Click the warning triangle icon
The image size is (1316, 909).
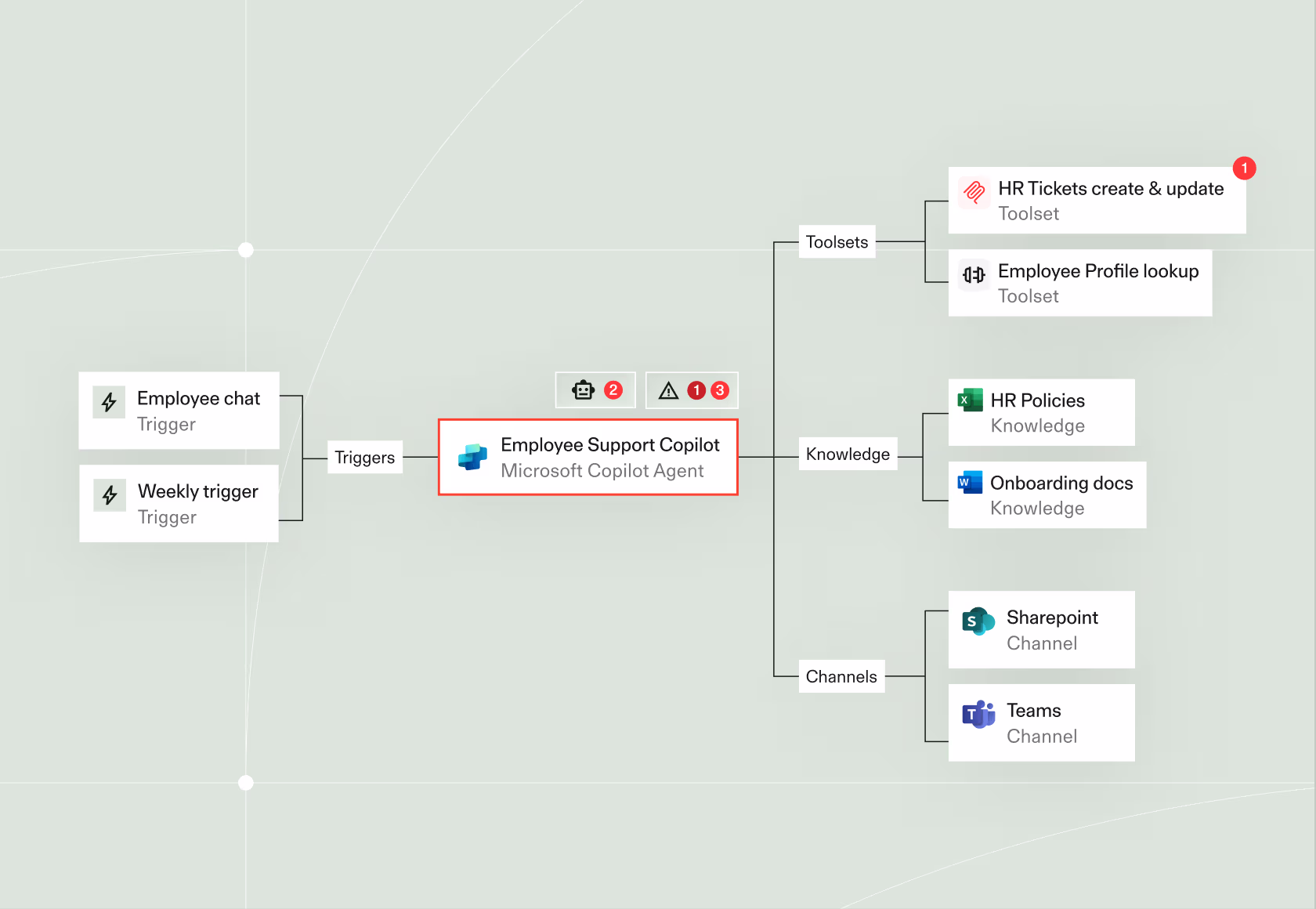(x=668, y=390)
